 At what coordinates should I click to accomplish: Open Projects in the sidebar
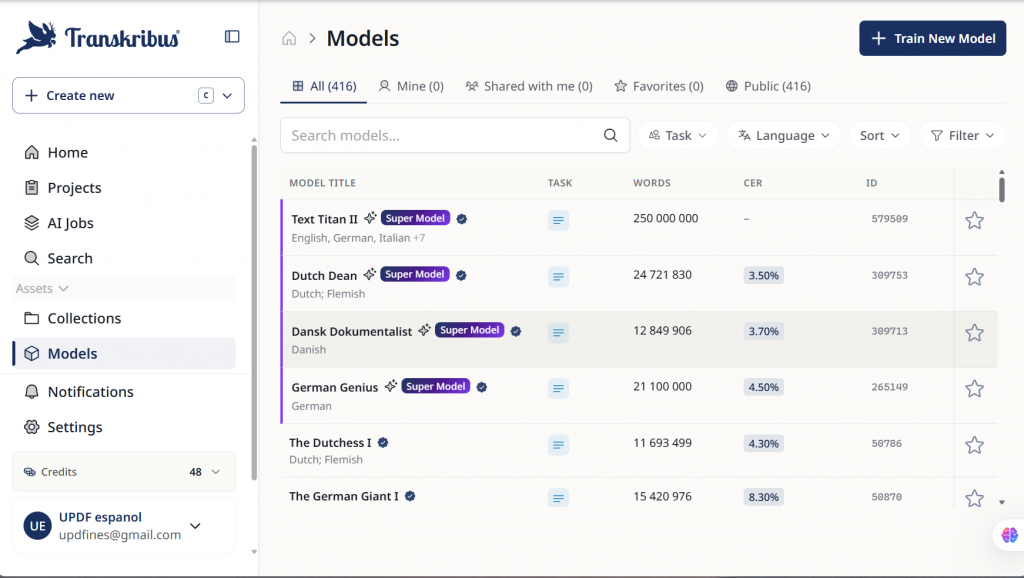[124, 187]
